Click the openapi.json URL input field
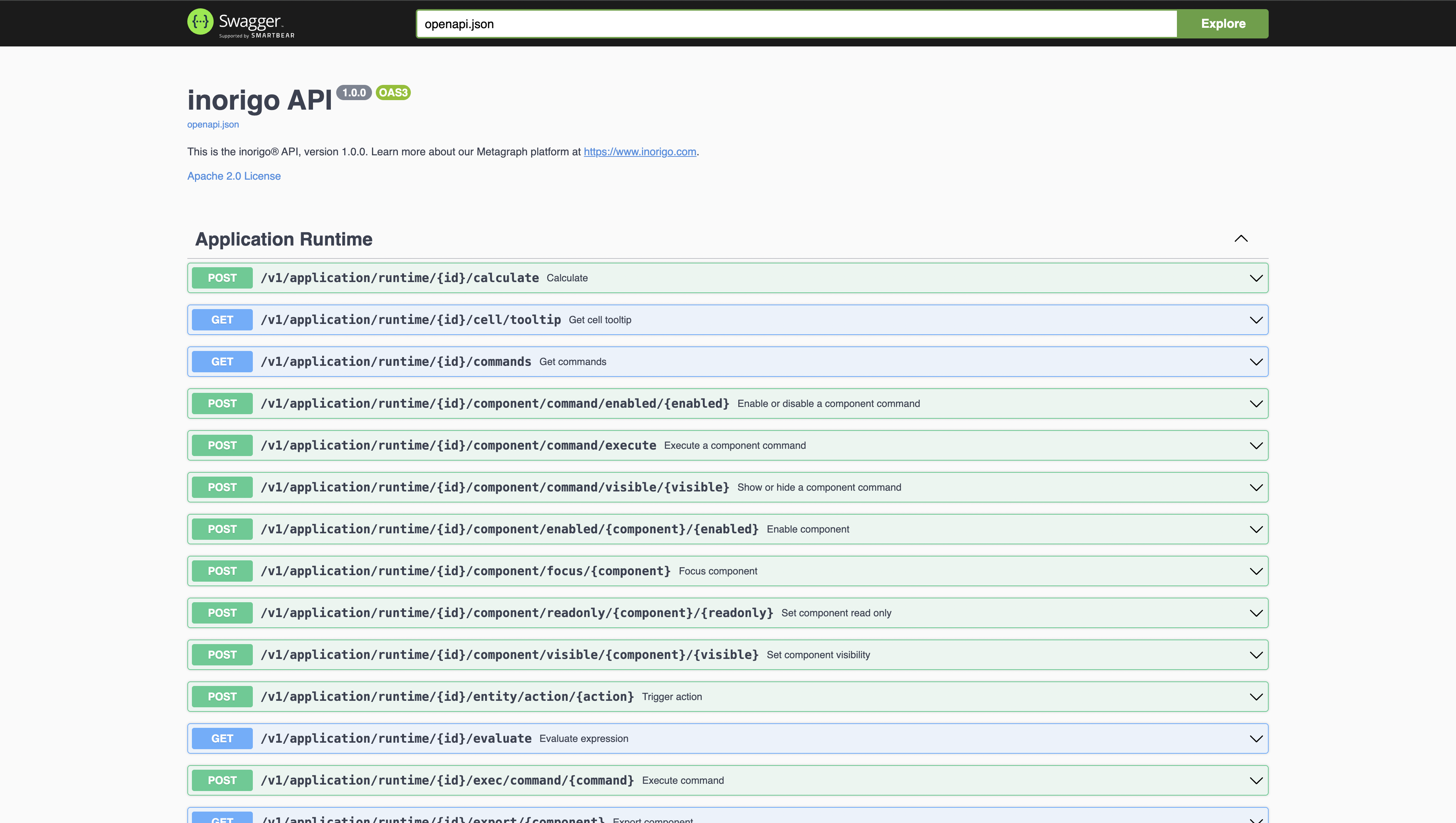The width and height of the screenshot is (1456, 823). [x=797, y=24]
